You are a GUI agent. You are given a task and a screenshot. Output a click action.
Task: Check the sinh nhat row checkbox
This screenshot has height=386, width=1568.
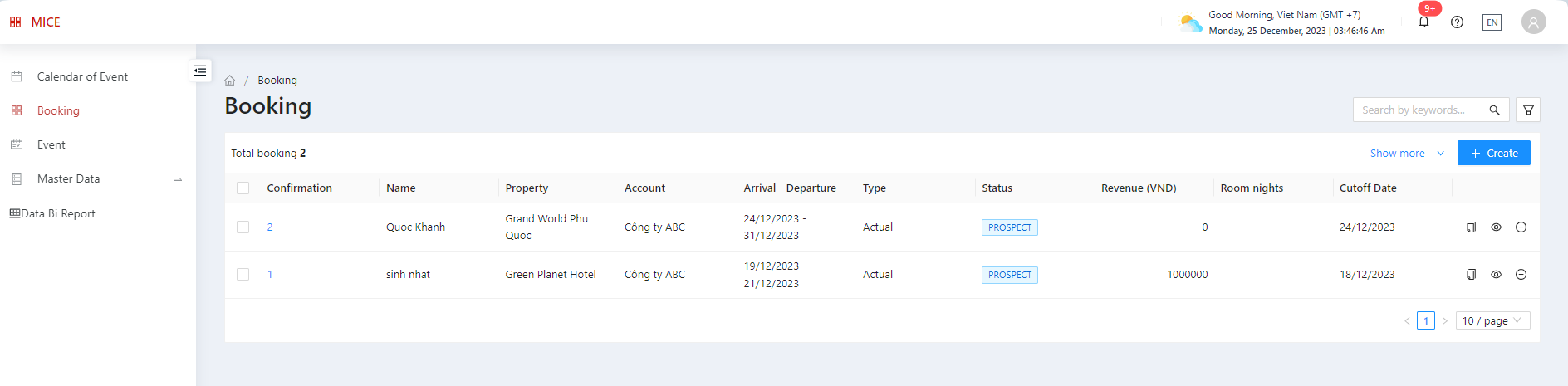243,275
